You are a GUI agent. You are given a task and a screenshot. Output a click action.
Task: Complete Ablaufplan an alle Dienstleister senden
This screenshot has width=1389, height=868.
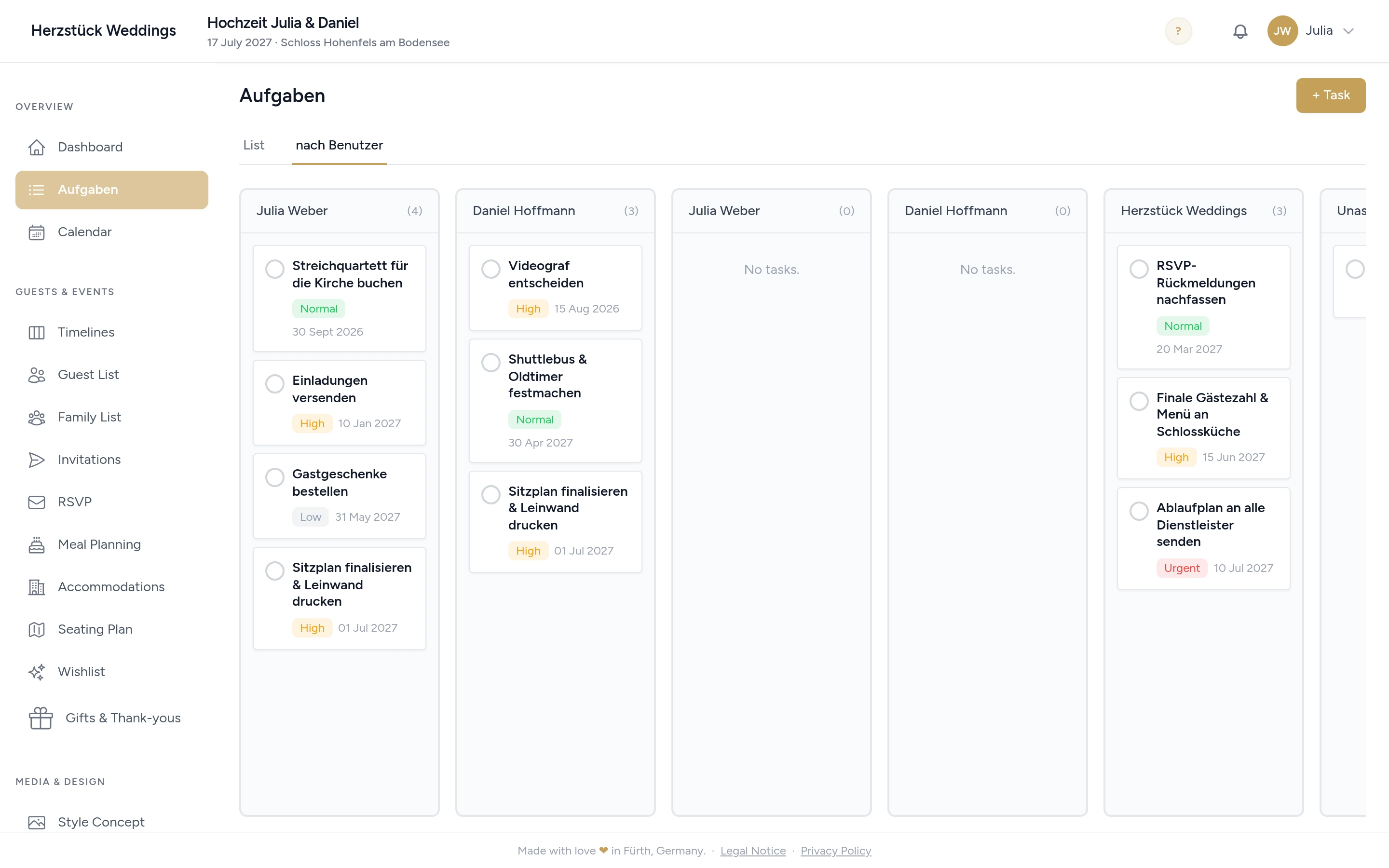coord(1139,511)
